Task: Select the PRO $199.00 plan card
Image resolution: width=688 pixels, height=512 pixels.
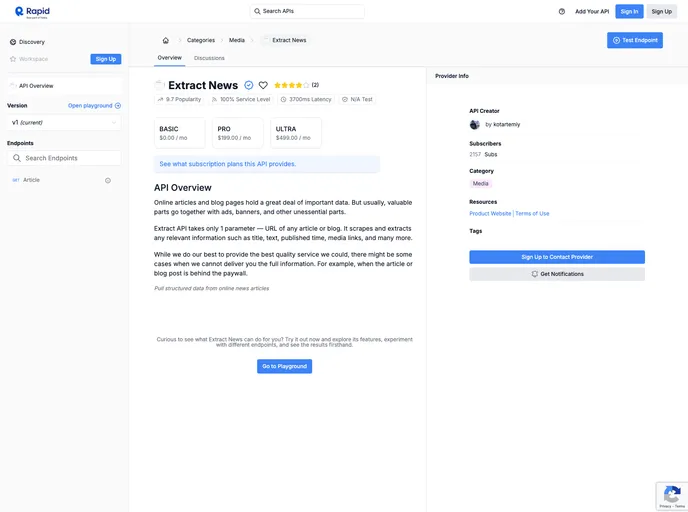Action: (x=238, y=133)
